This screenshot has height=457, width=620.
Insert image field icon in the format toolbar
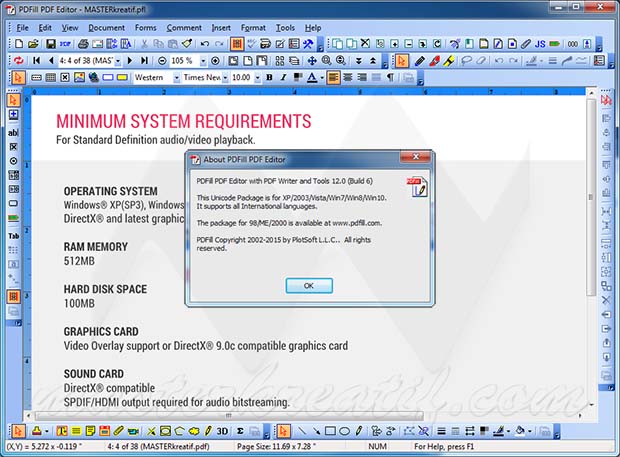point(79,77)
